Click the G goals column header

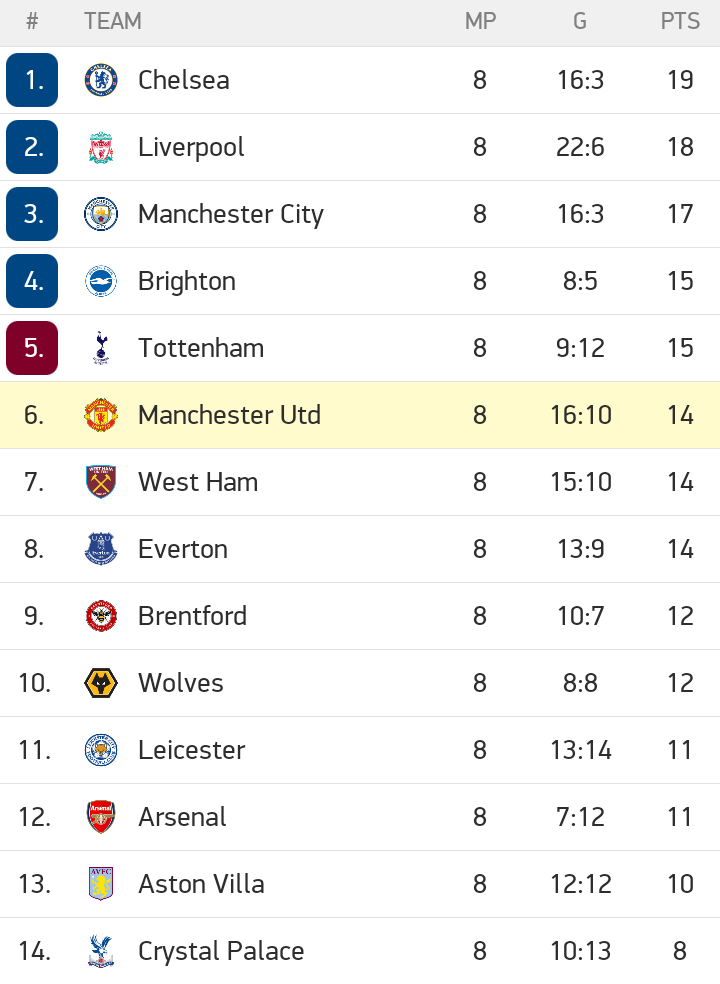click(580, 21)
